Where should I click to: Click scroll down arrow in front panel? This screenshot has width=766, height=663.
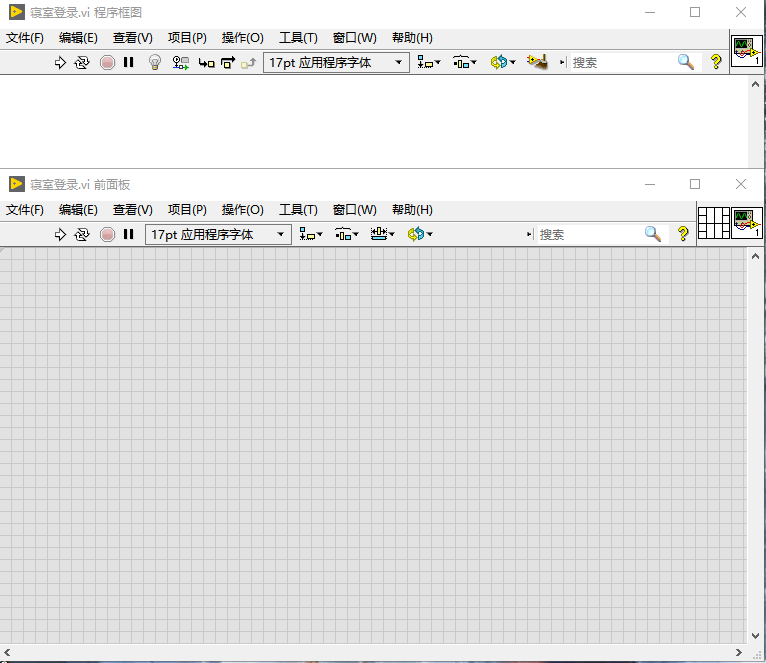point(755,636)
